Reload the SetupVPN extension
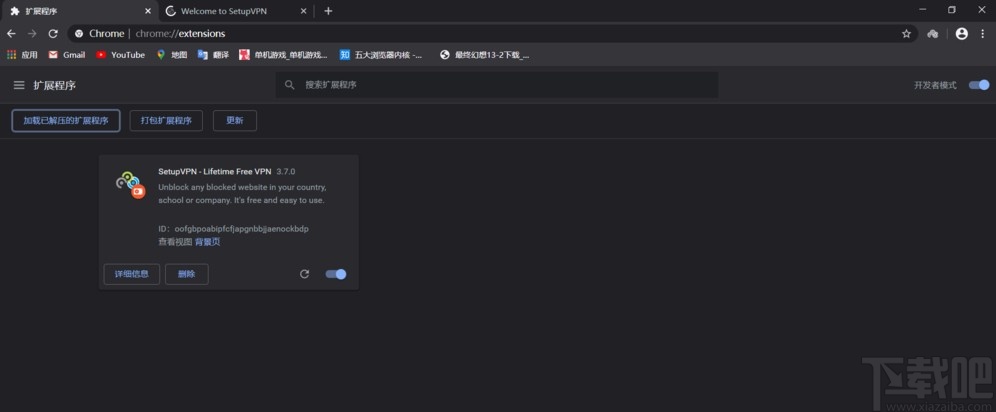996x412 pixels. point(304,274)
